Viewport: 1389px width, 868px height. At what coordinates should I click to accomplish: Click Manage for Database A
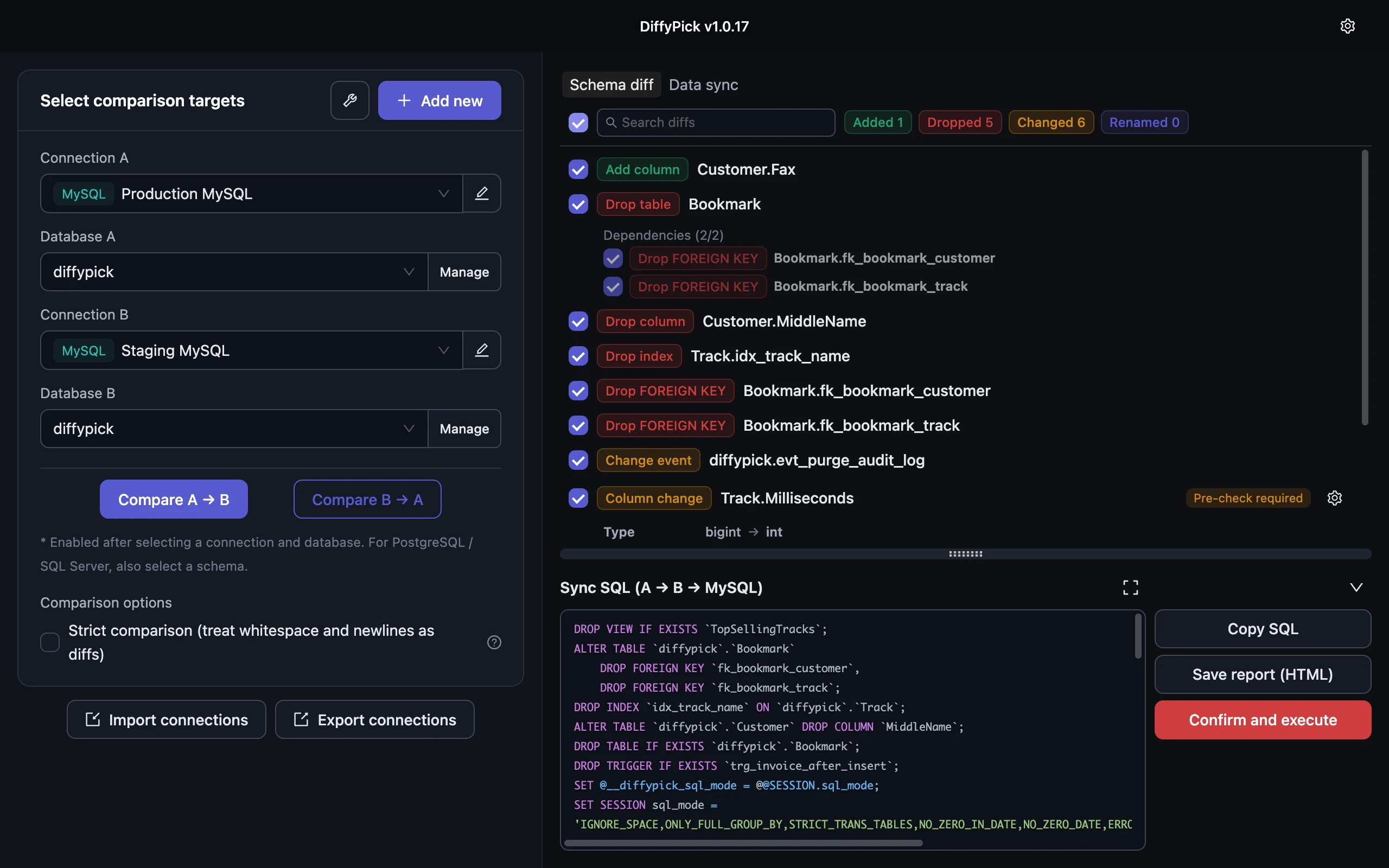464,272
